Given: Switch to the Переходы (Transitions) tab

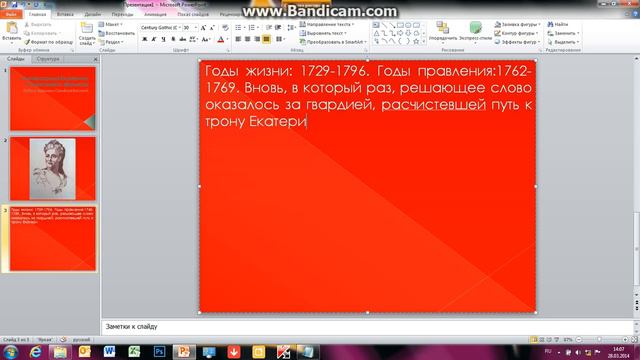Looking at the screenshot, I should [122, 14].
